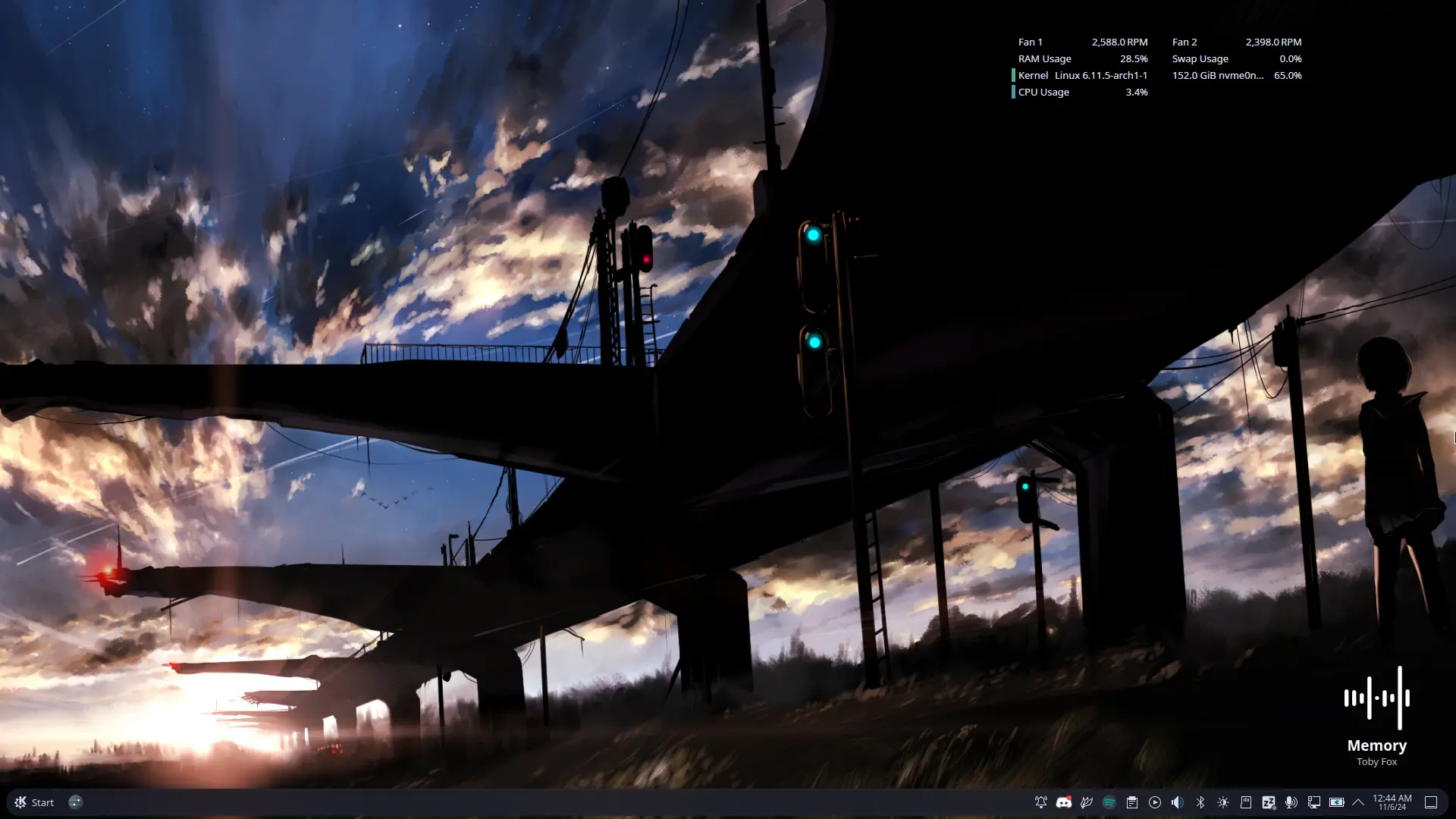Click the Kernel Linux 6.11.5-arch1-1 row
The width and height of the screenshot is (1456, 819).
click(1081, 76)
